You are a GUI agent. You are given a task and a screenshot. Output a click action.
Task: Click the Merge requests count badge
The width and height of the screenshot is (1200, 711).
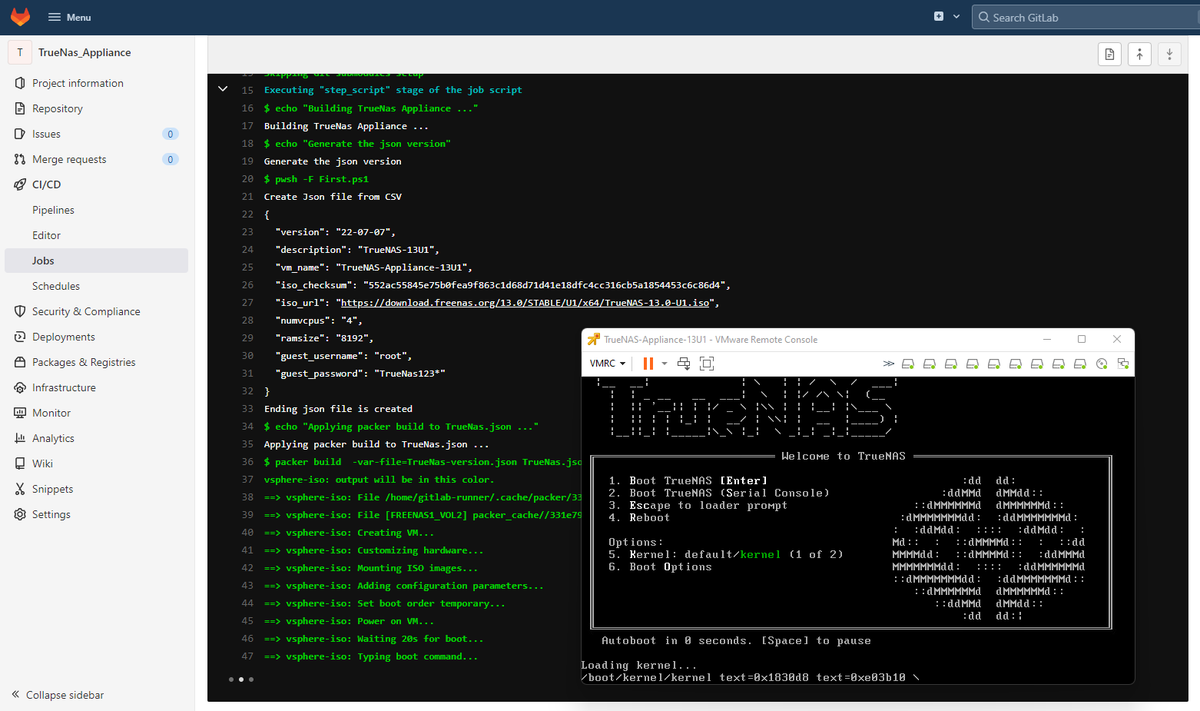(x=170, y=159)
